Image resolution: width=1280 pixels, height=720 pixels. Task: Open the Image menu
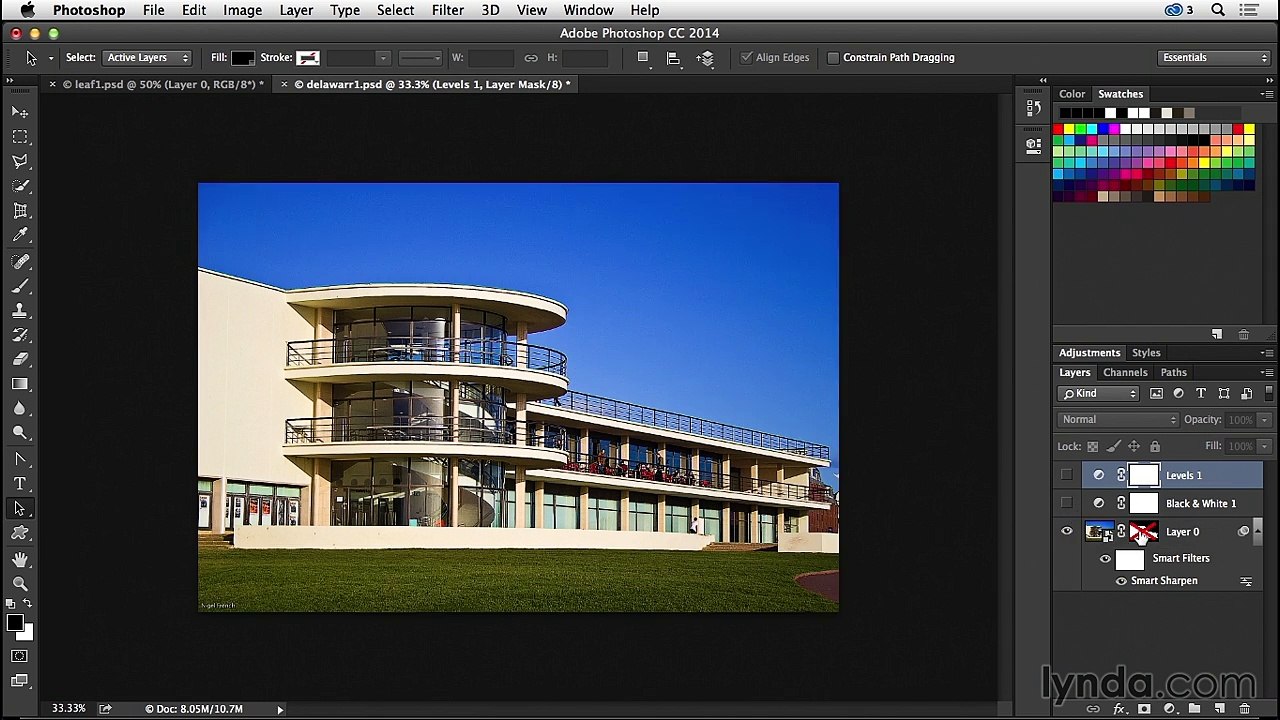tap(242, 10)
